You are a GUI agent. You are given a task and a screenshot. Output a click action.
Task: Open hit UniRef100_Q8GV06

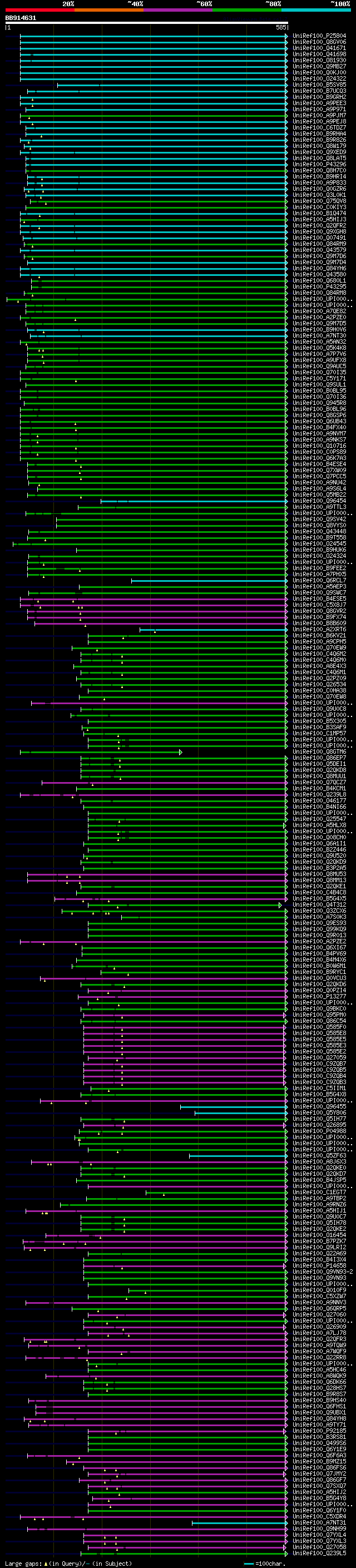click(x=319, y=42)
